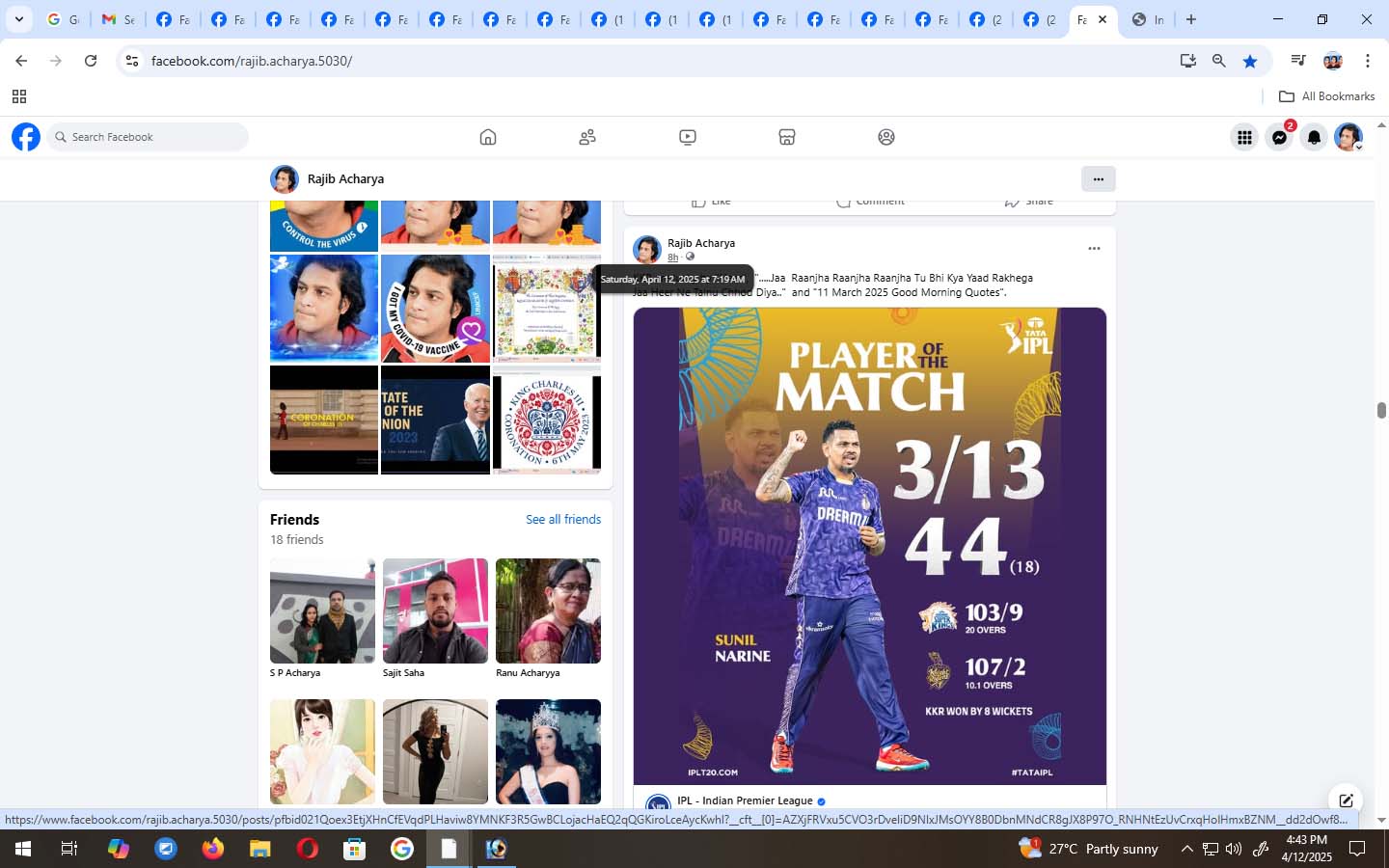Click the address bar URL

point(252,61)
